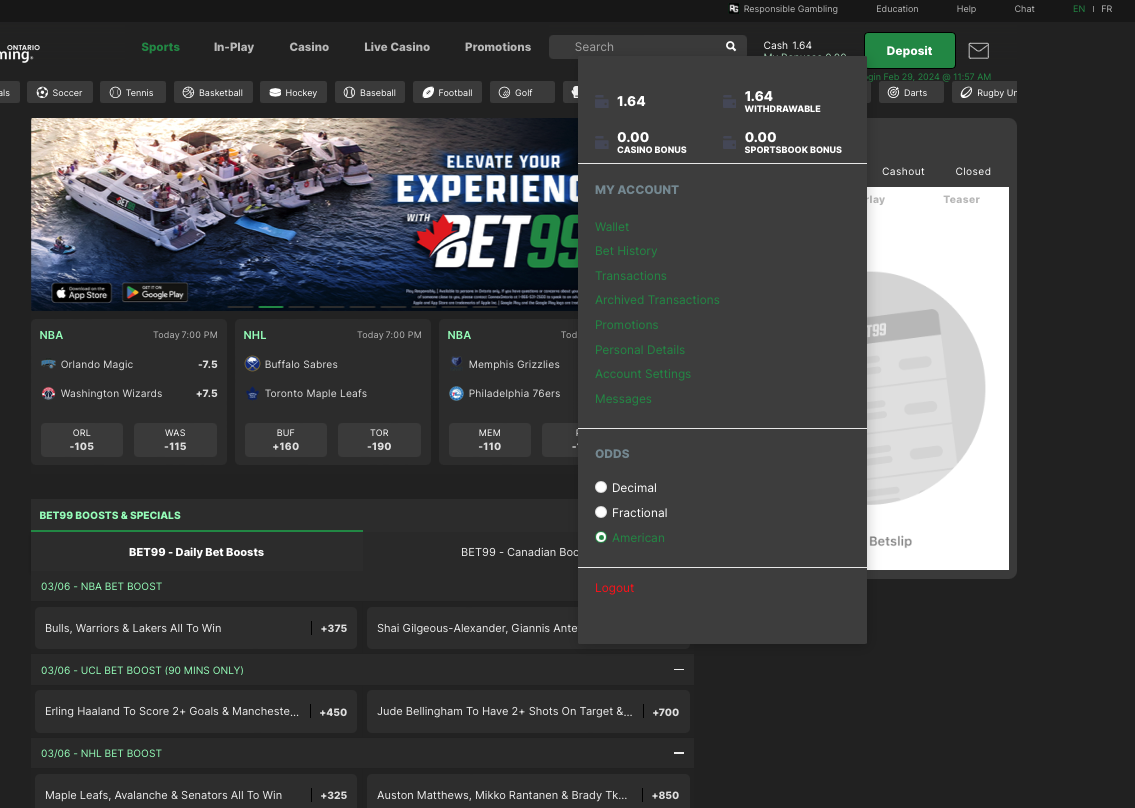The height and width of the screenshot is (808, 1135).
Task: Click the red Logout link
Action: point(614,588)
